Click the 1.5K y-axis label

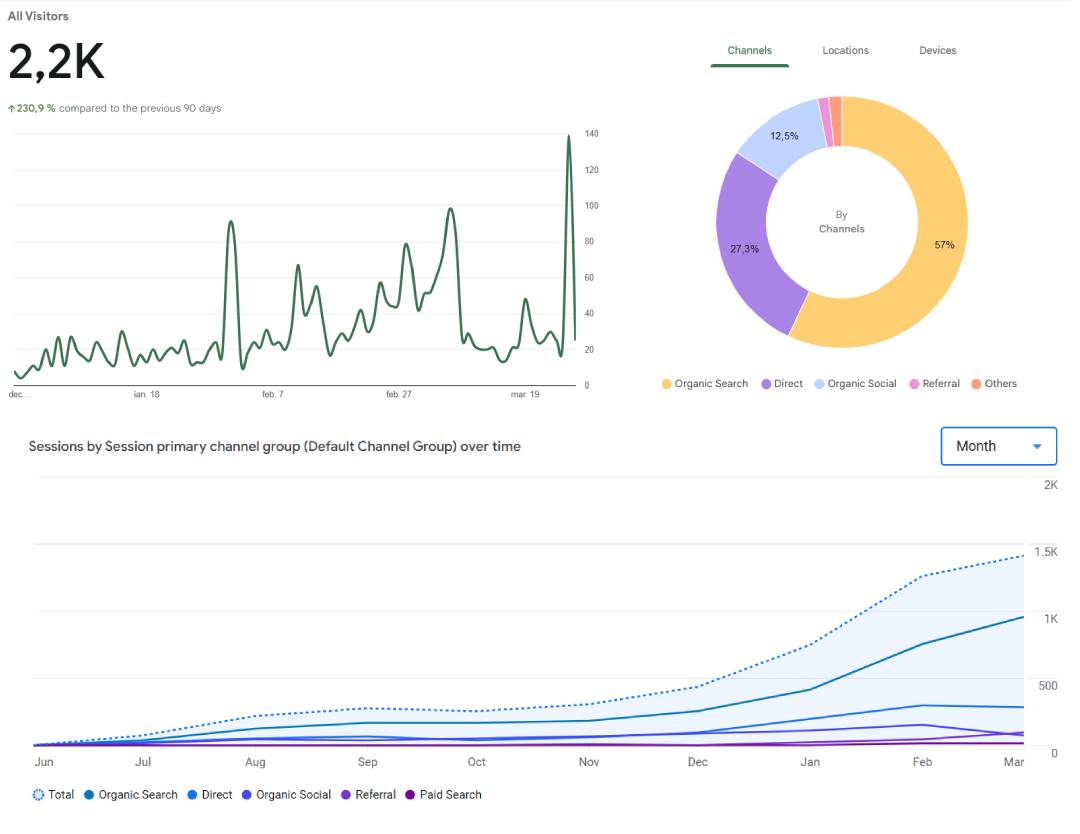click(1046, 552)
